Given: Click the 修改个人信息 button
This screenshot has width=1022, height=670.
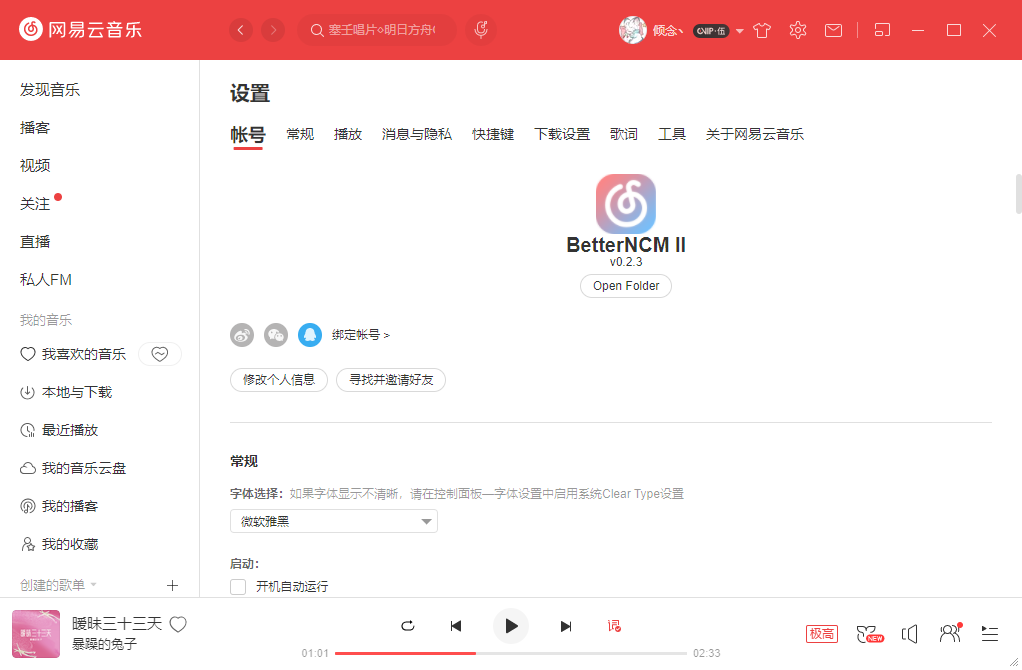Looking at the screenshot, I should pyautogui.click(x=279, y=380).
